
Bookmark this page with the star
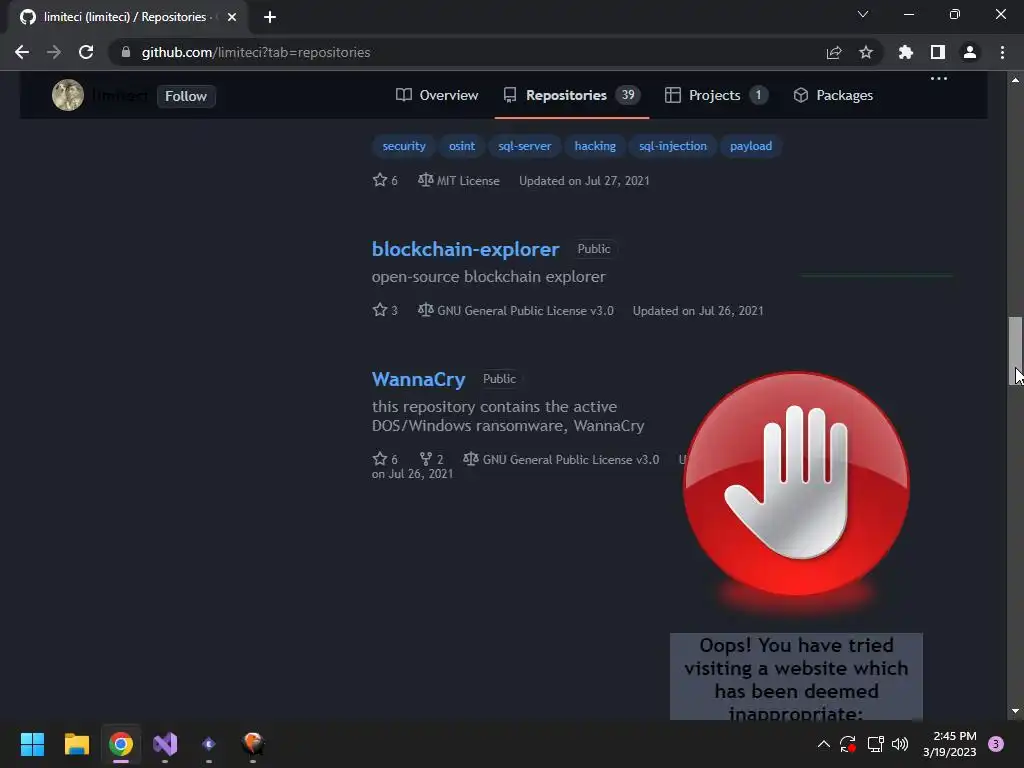click(x=866, y=52)
